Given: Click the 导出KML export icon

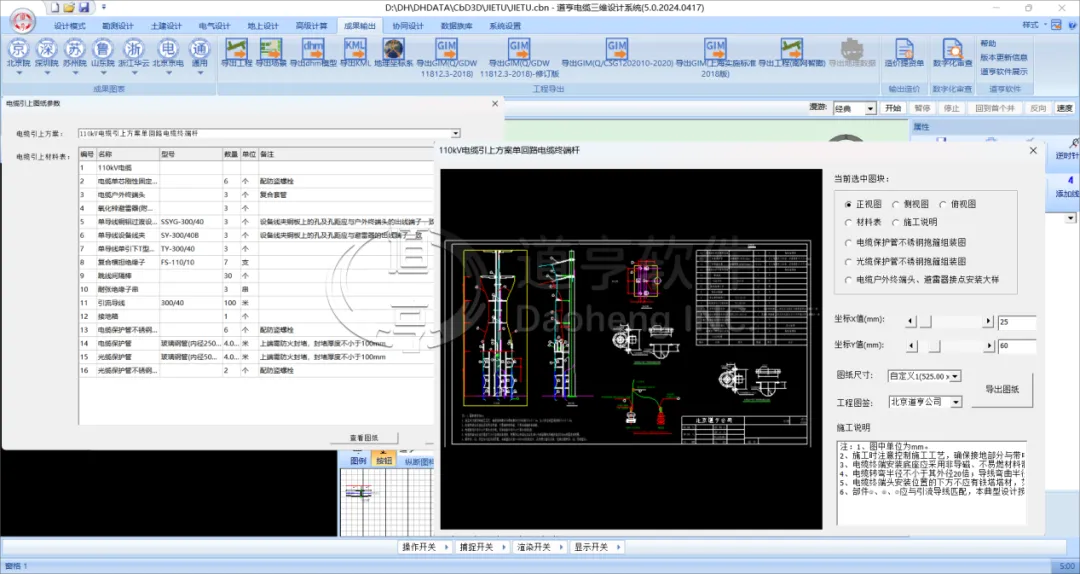Looking at the screenshot, I should click(x=355, y=50).
